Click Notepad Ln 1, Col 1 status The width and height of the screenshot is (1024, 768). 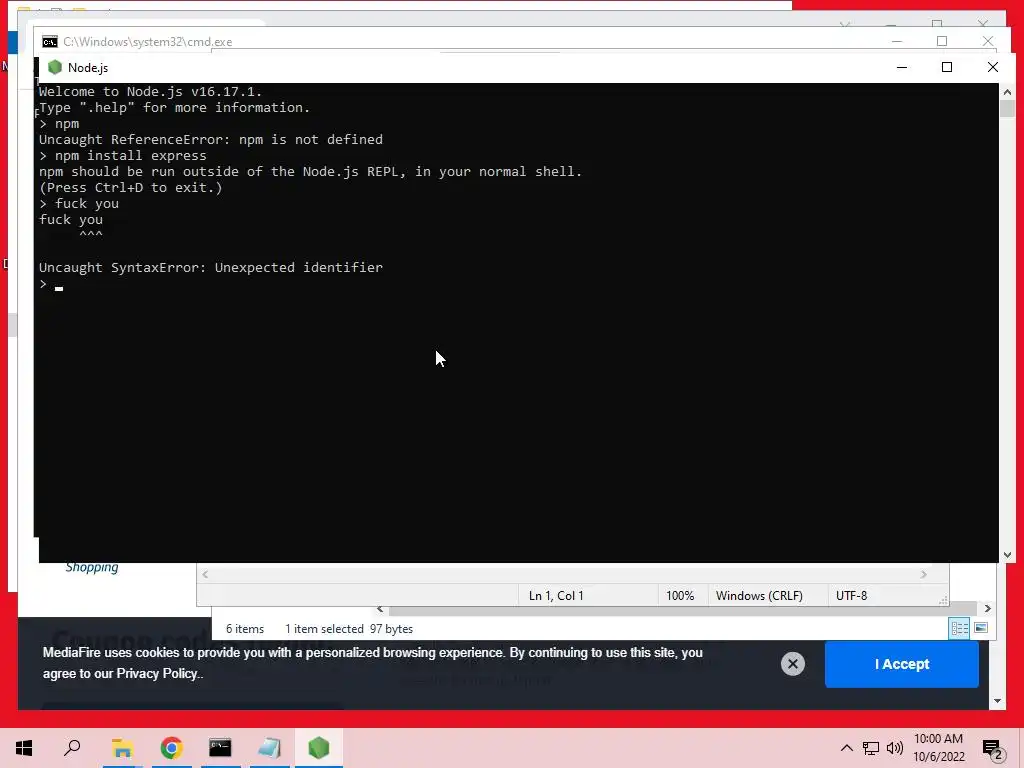(556, 596)
